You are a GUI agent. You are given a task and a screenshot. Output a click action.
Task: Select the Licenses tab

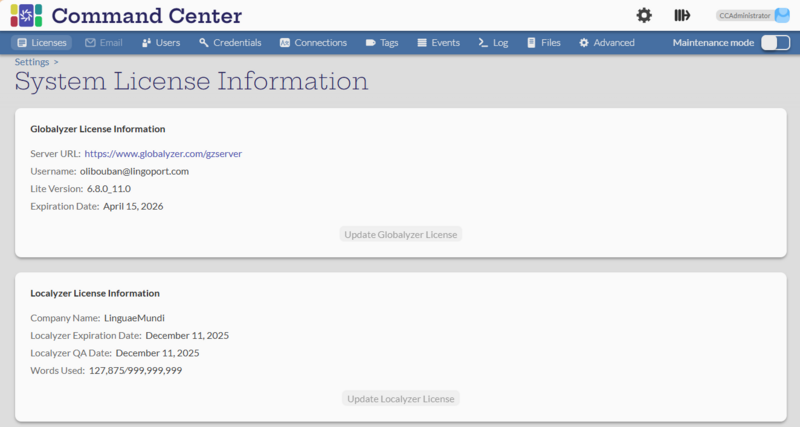pos(42,43)
